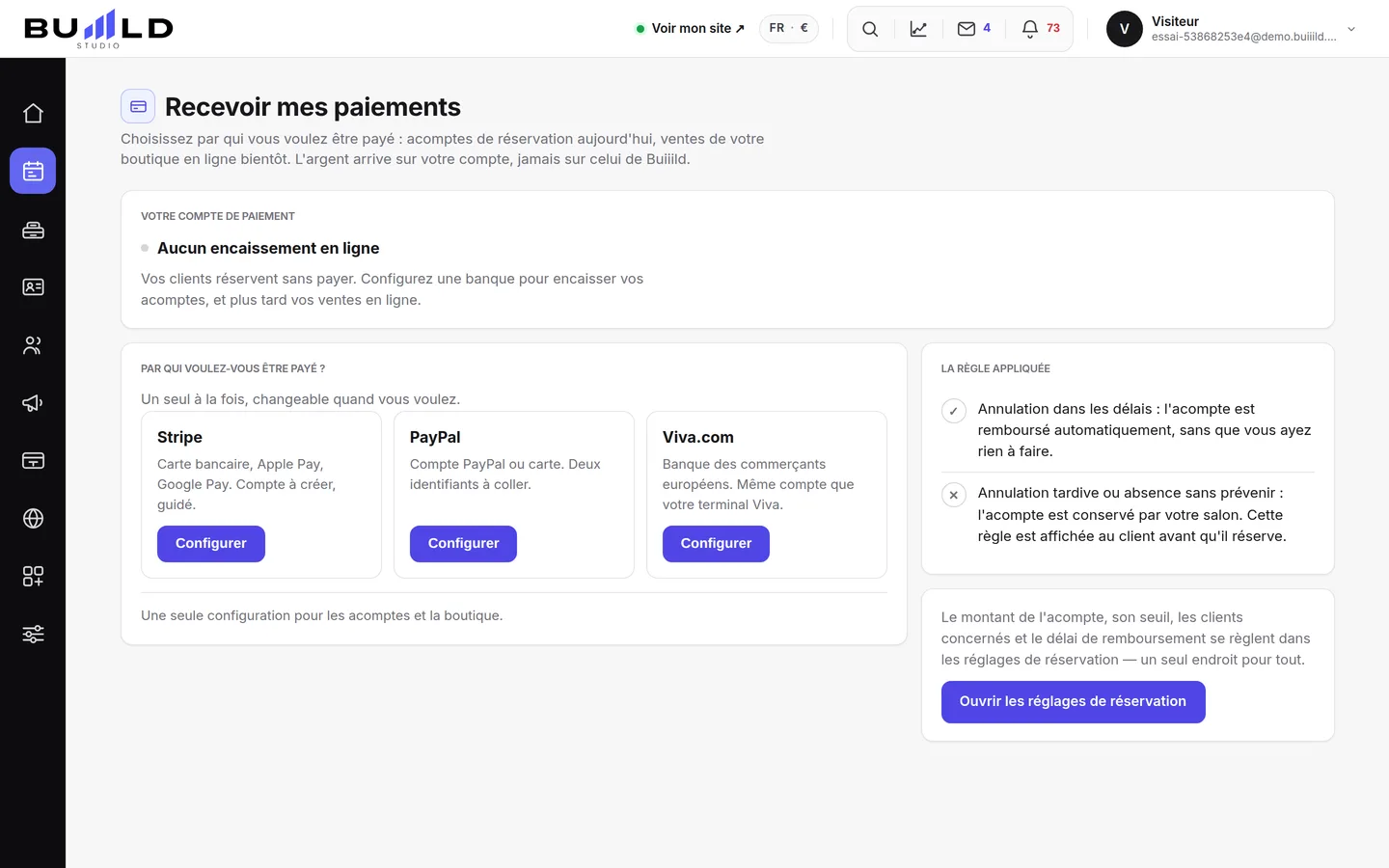Configure PayPal payments
The image size is (1389, 868).
pos(463,544)
